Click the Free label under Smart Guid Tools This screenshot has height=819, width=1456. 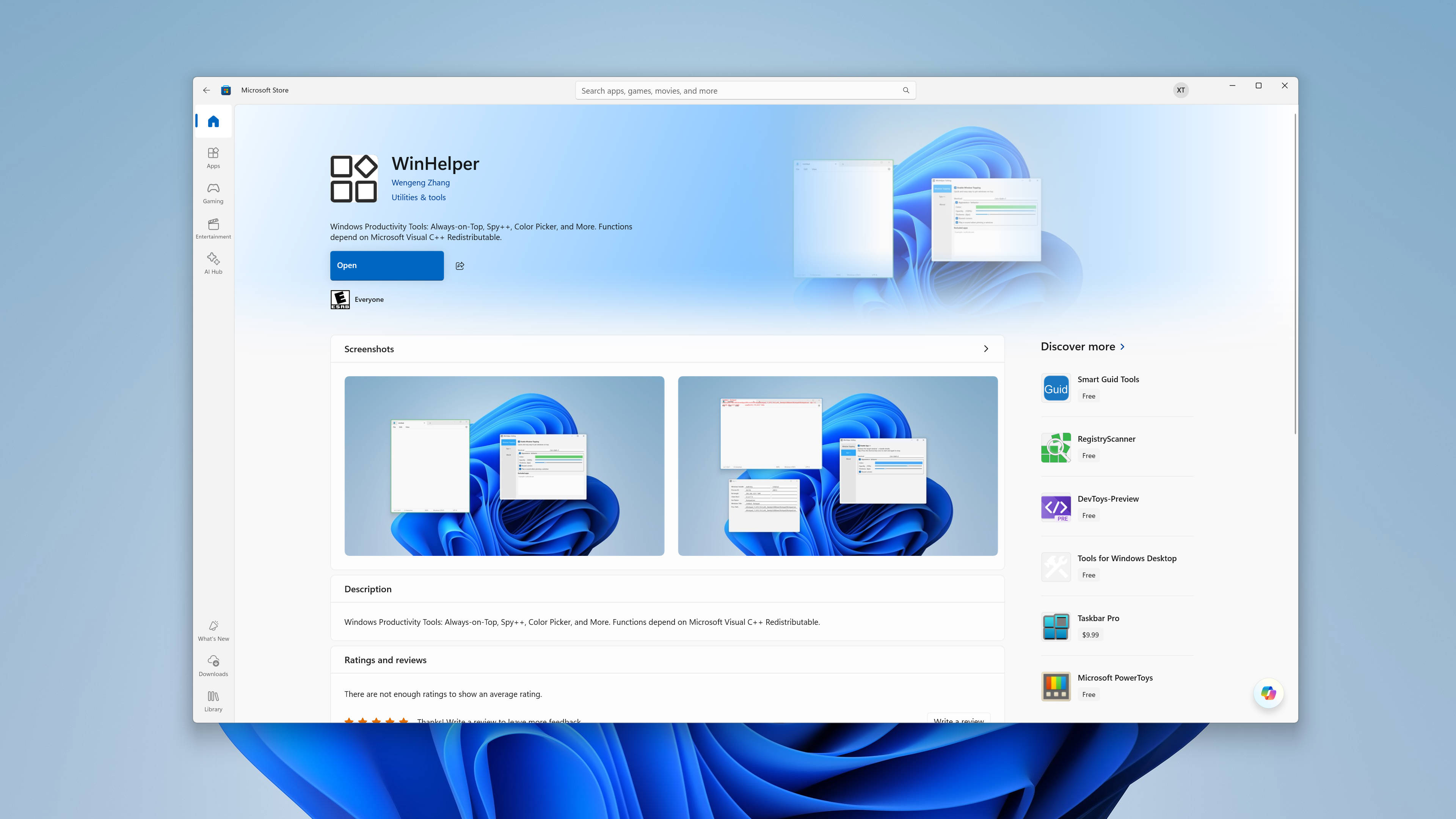pyautogui.click(x=1089, y=396)
